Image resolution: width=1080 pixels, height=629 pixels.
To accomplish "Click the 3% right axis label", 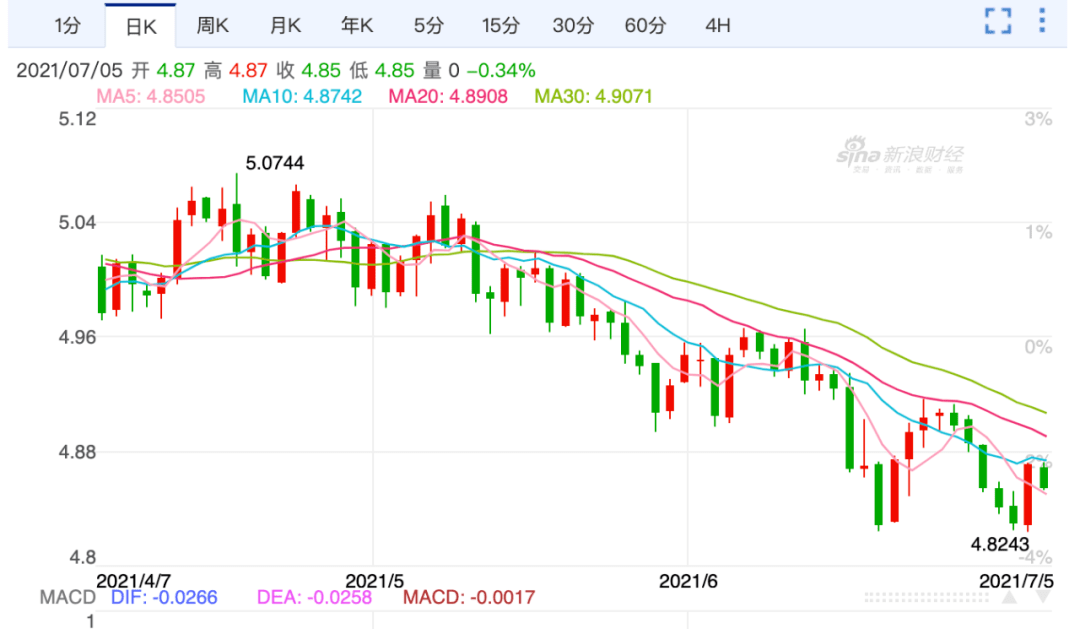I will click(x=1038, y=119).
